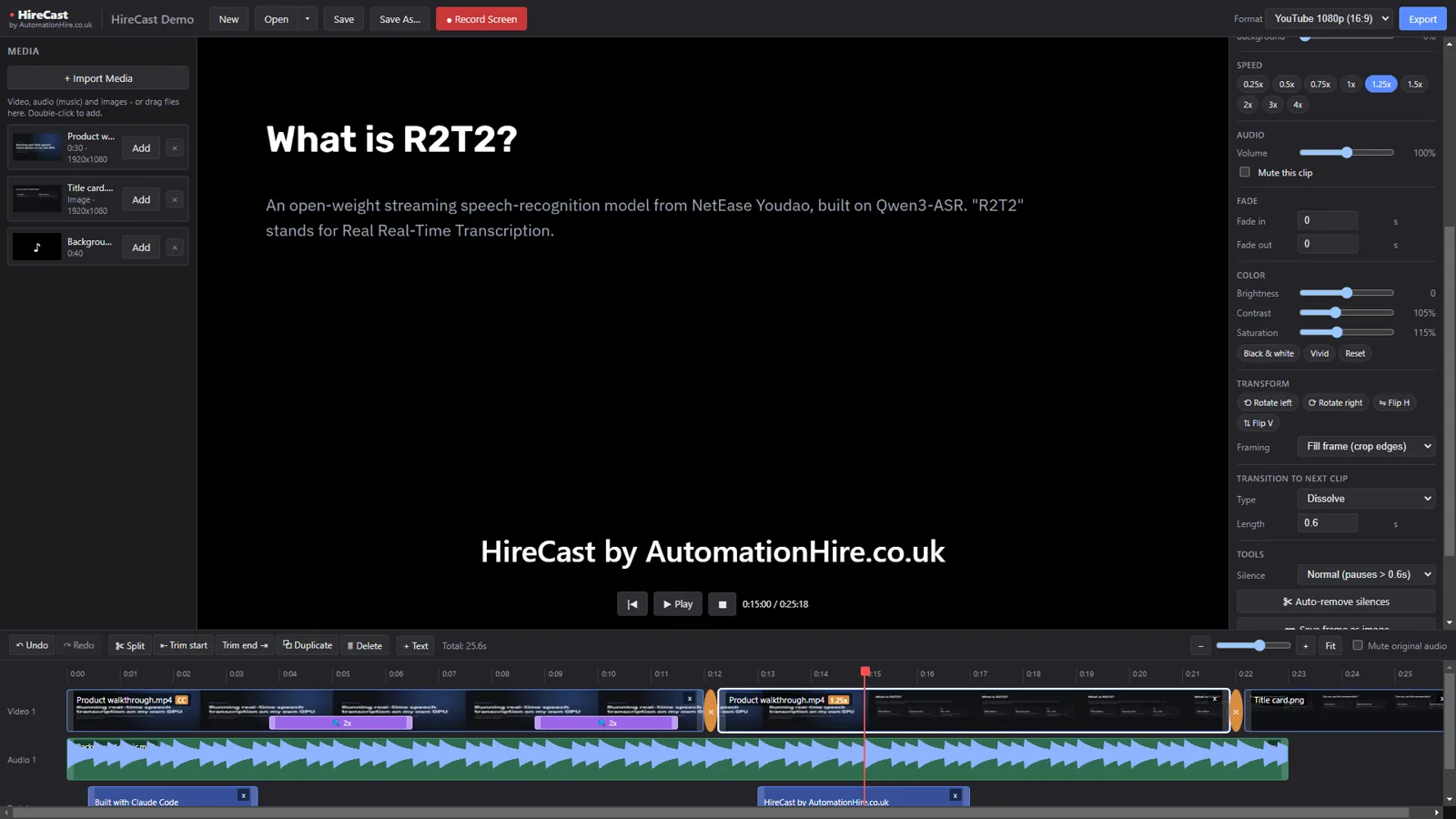Expand the Open button arrow menu
The height and width of the screenshot is (819, 1456).
point(308,18)
